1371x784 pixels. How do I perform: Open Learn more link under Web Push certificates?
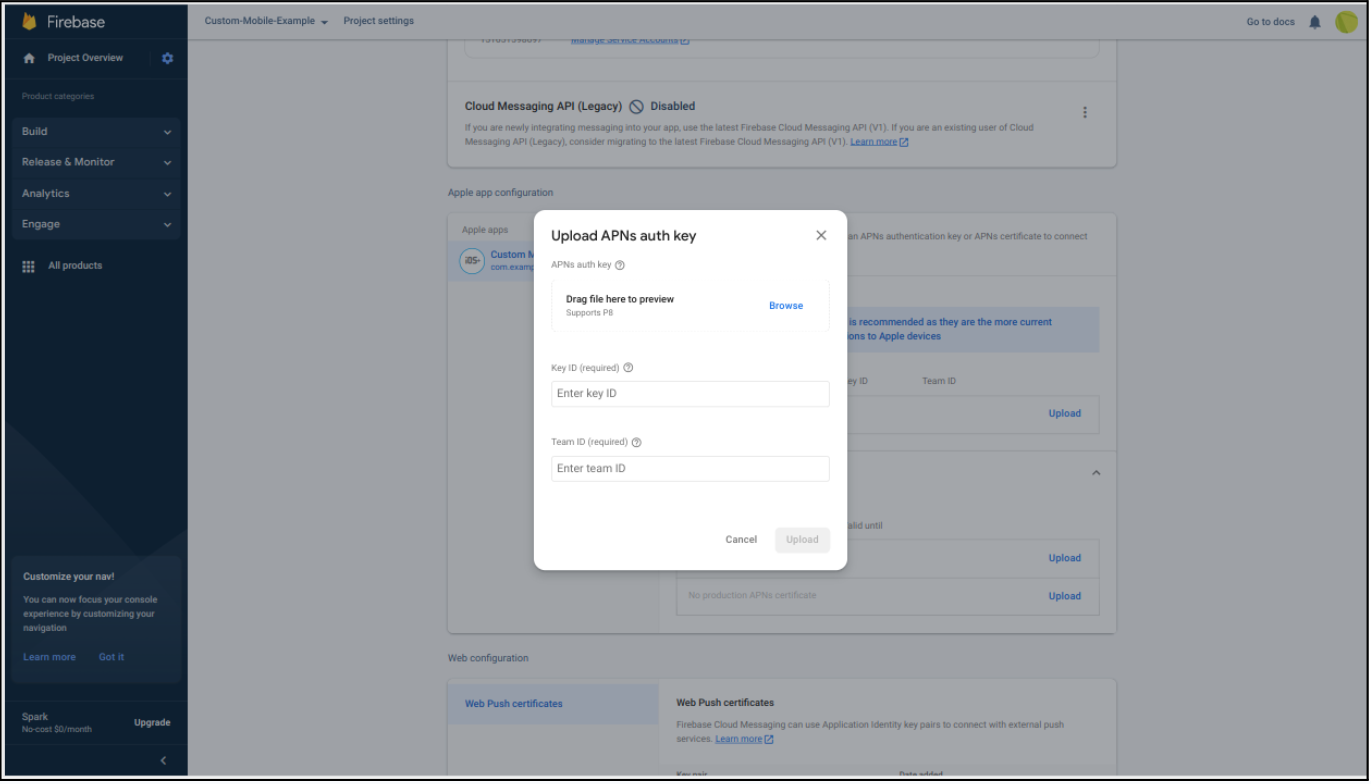tap(744, 739)
